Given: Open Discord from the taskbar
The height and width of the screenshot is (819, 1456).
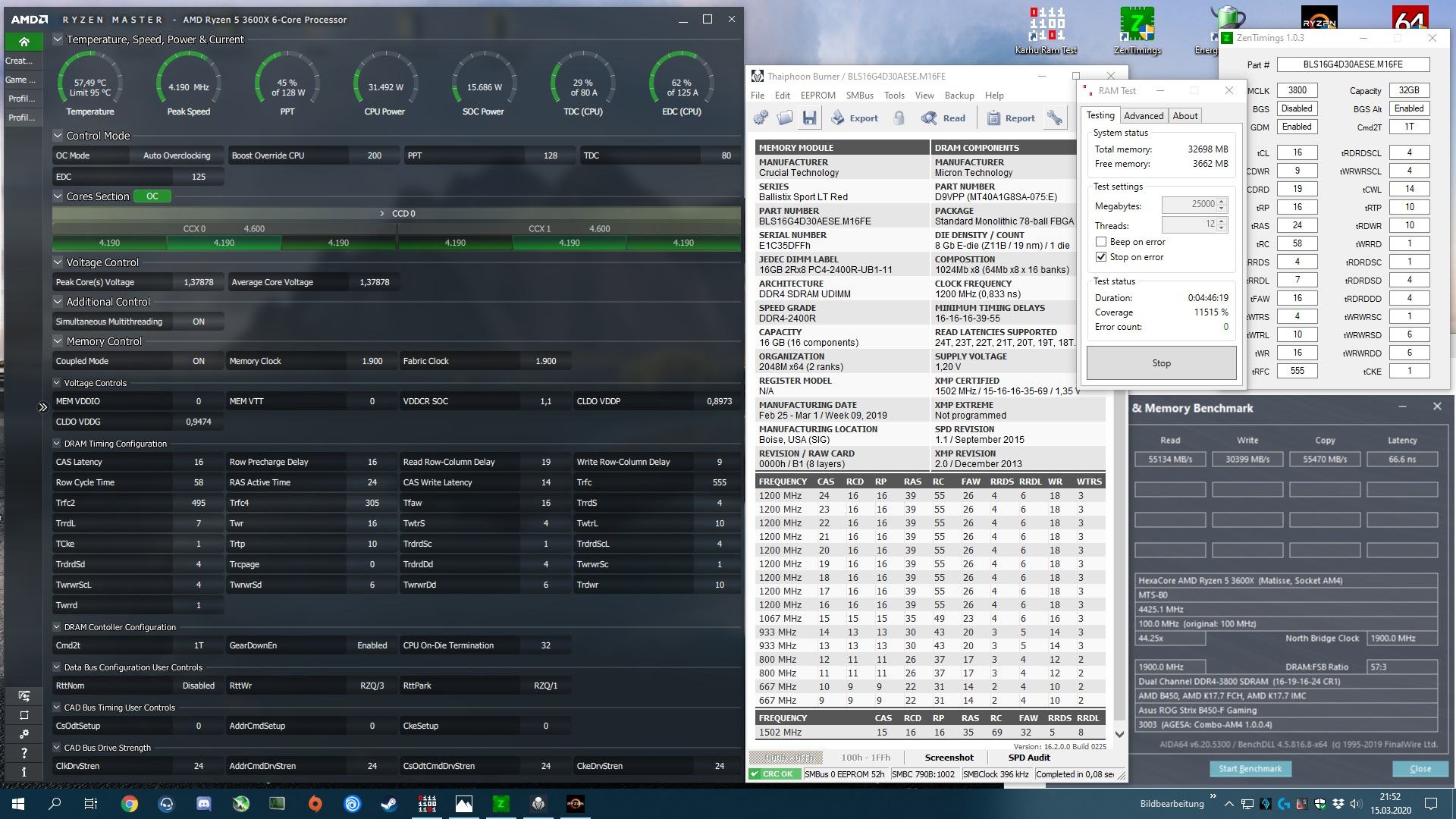Looking at the screenshot, I should point(203,804).
